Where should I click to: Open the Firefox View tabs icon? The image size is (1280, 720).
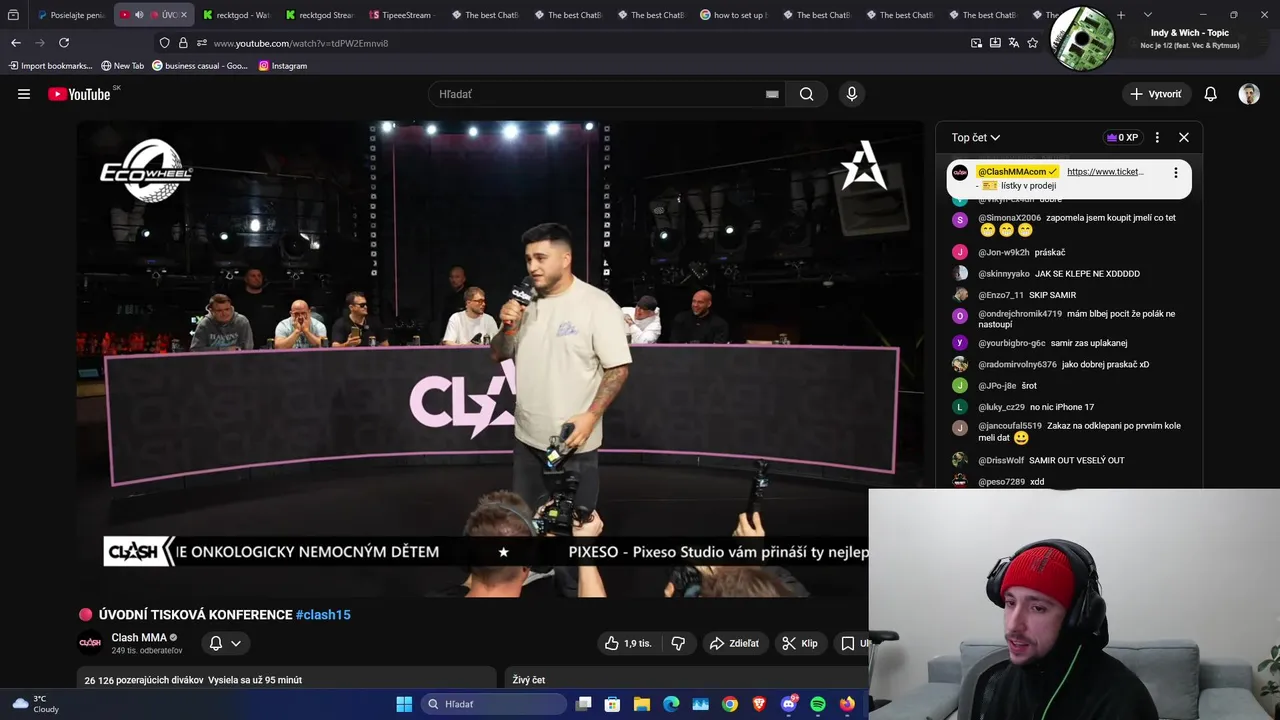pos(13,15)
